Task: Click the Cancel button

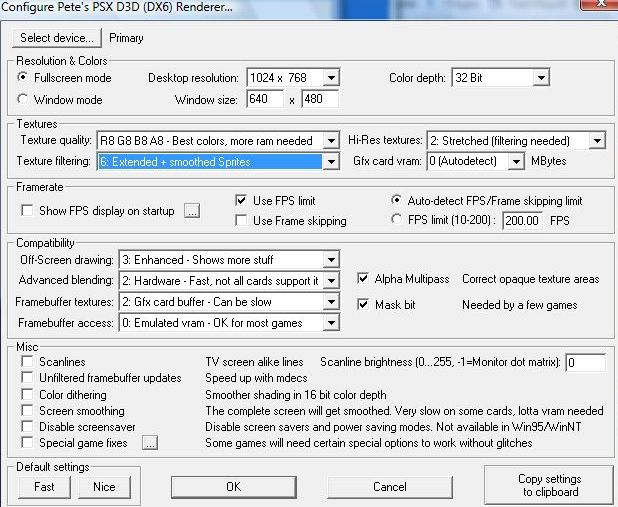Action: click(x=390, y=487)
